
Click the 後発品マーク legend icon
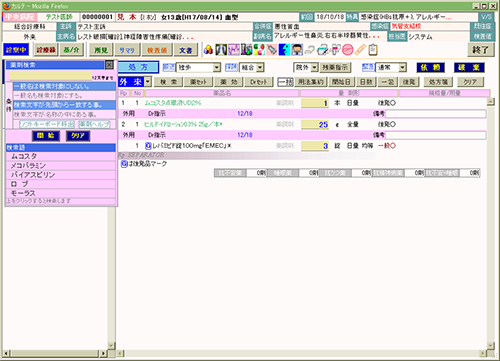pos(124,164)
